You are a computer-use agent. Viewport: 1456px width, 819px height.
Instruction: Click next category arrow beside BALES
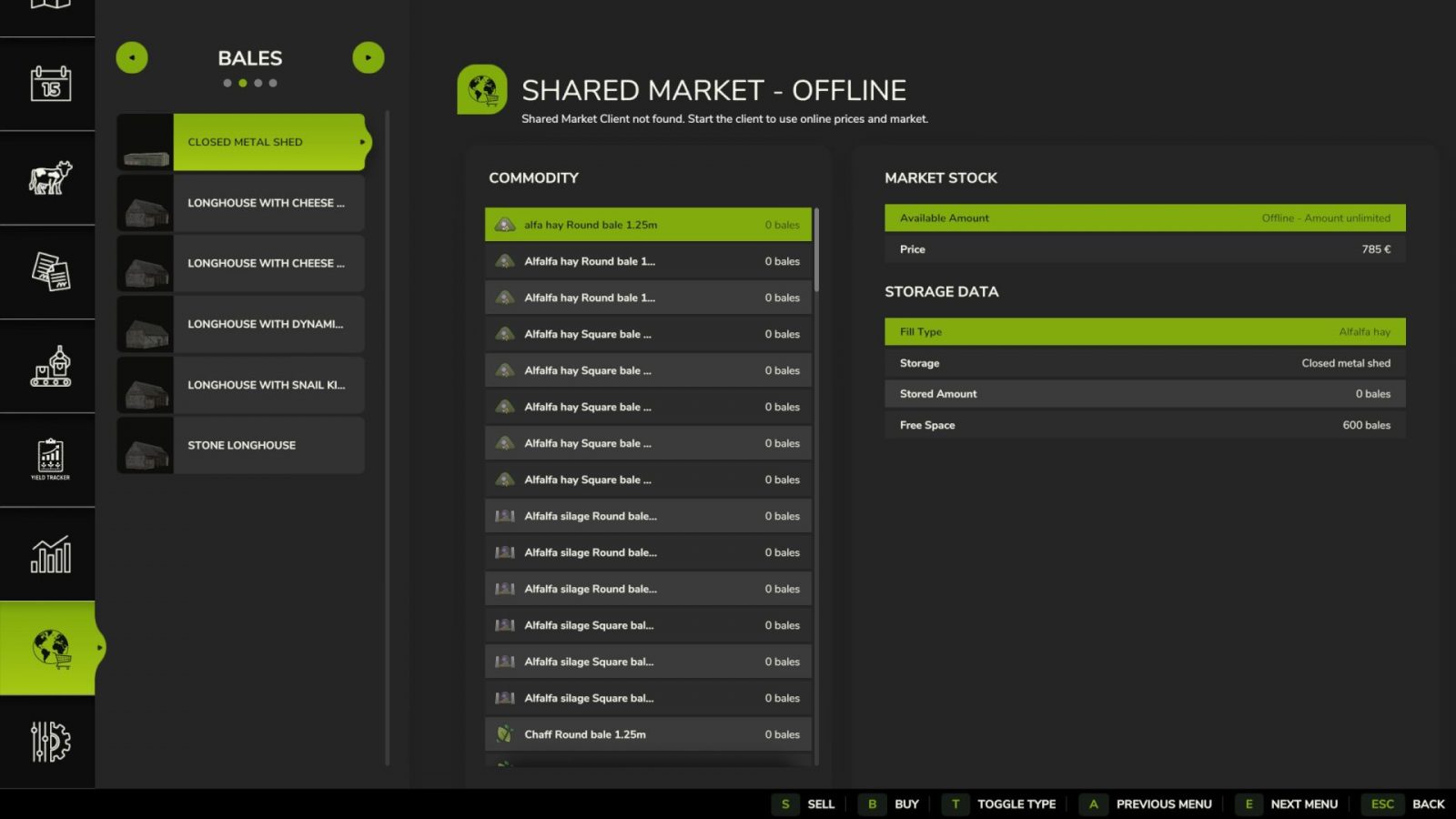tap(369, 57)
